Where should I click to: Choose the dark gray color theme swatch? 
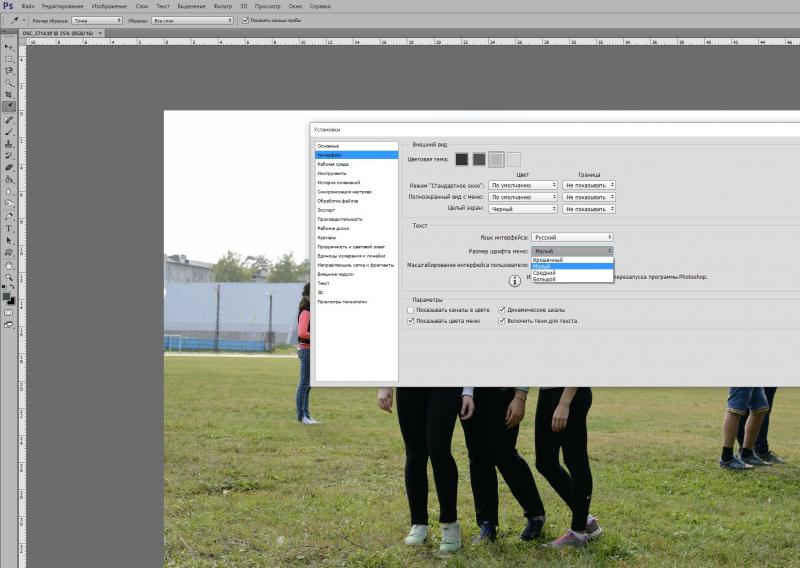click(479, 160)
